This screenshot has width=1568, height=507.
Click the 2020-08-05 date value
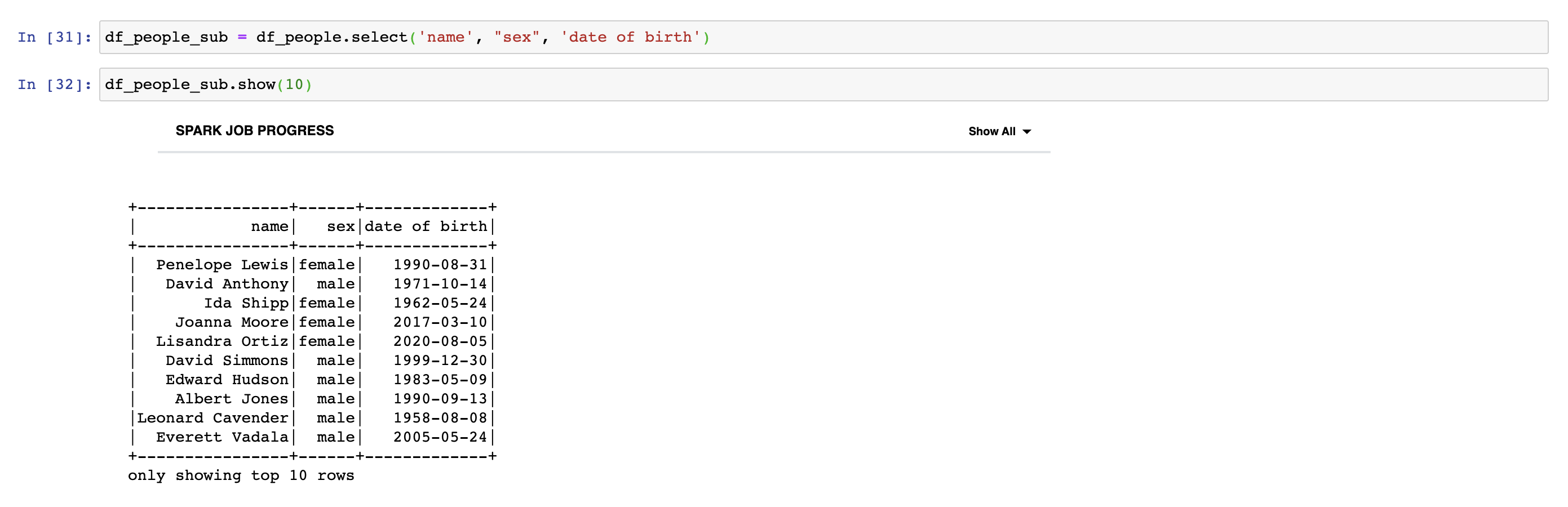[440, 341]
